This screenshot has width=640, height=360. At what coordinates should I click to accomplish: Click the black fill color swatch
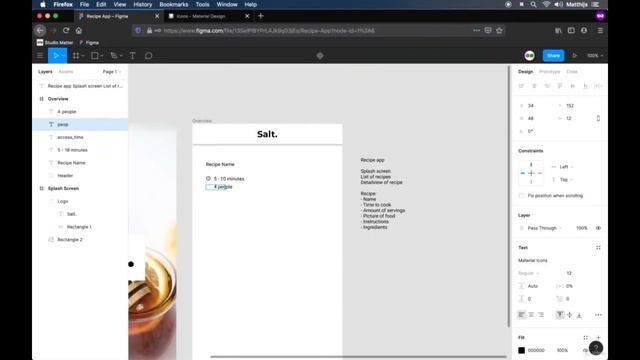pos(522,350)
